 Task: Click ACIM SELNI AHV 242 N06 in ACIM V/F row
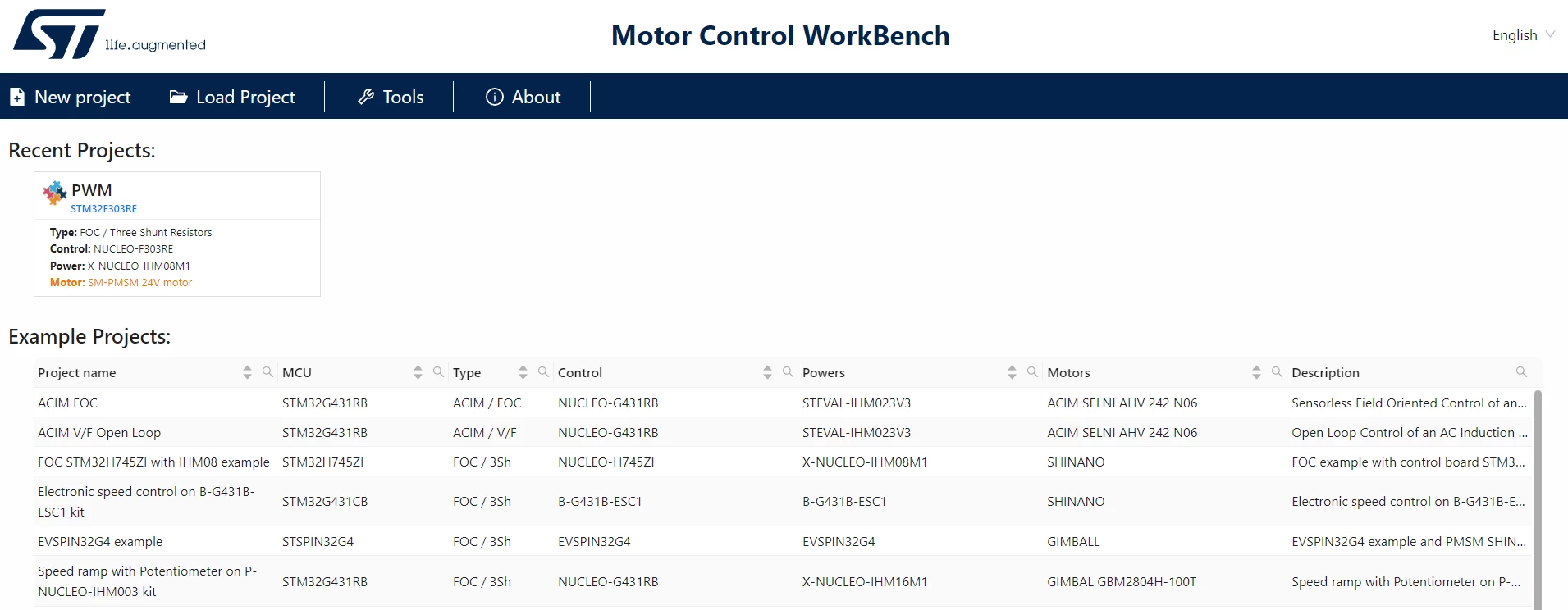(1122, 432)
